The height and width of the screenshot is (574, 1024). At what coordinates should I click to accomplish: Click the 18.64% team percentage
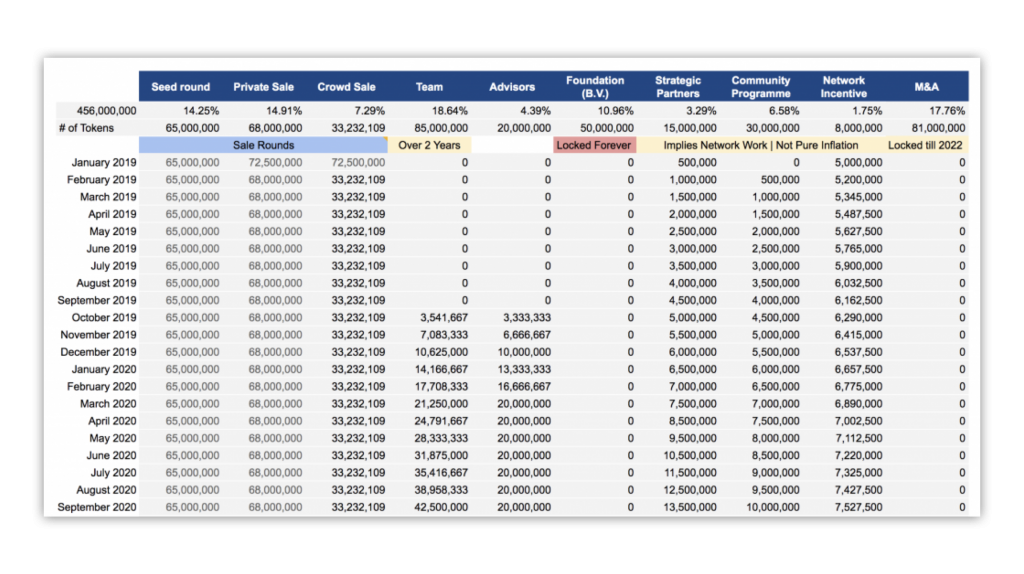(x=450, y=111)
